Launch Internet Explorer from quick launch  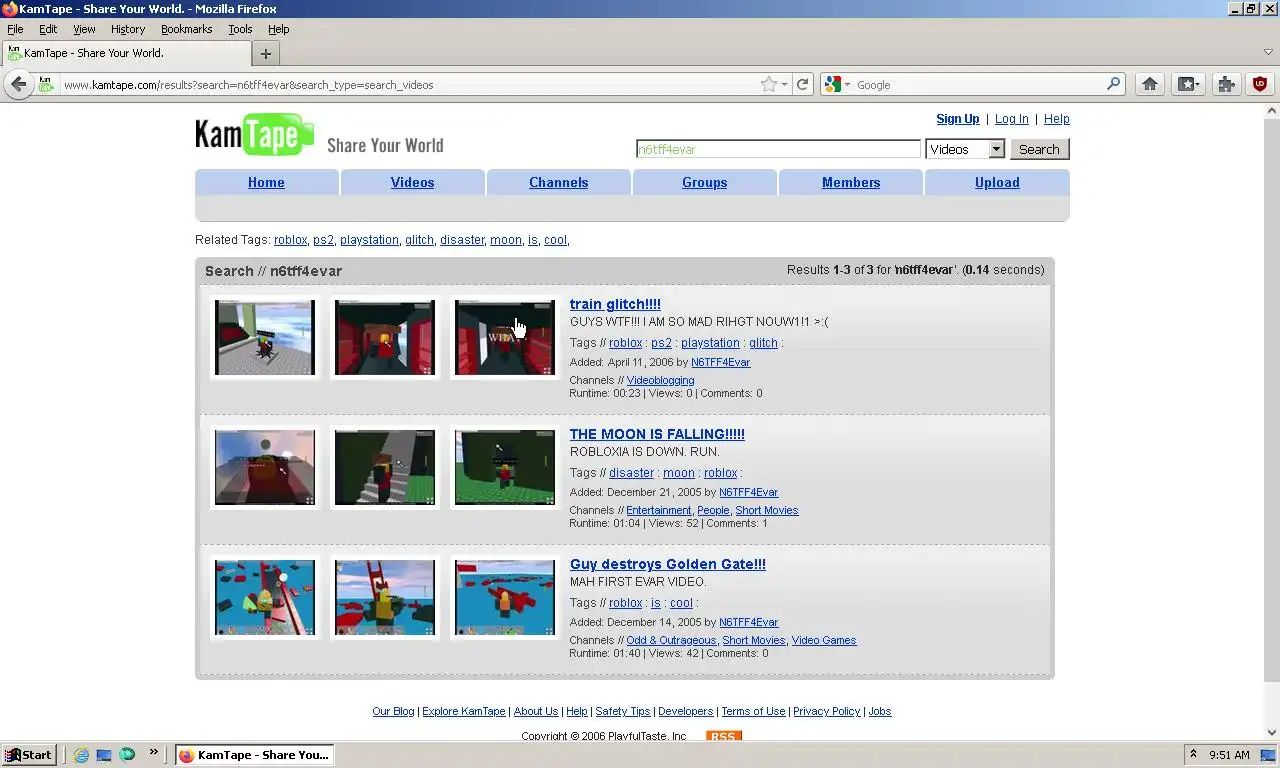click(x=81, y=755)
